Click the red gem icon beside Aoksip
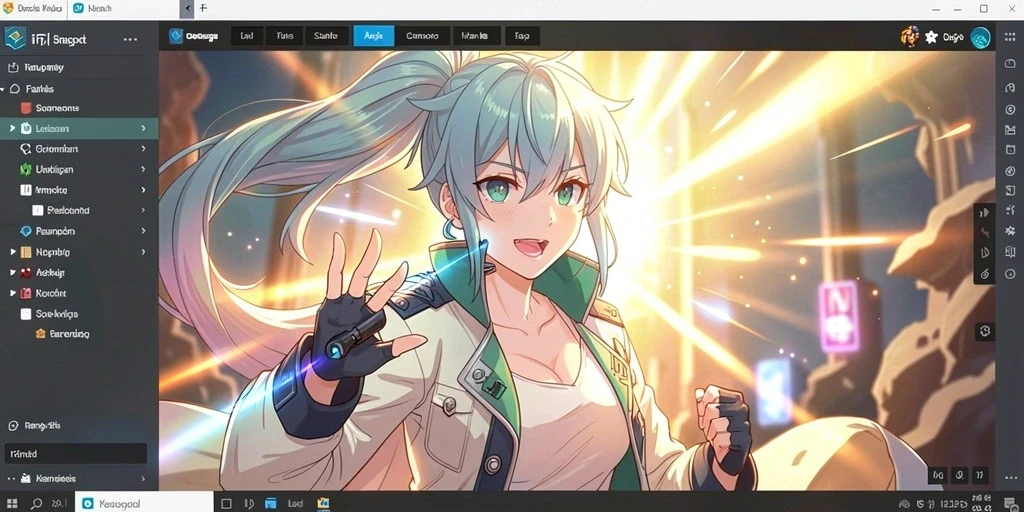 26,272
